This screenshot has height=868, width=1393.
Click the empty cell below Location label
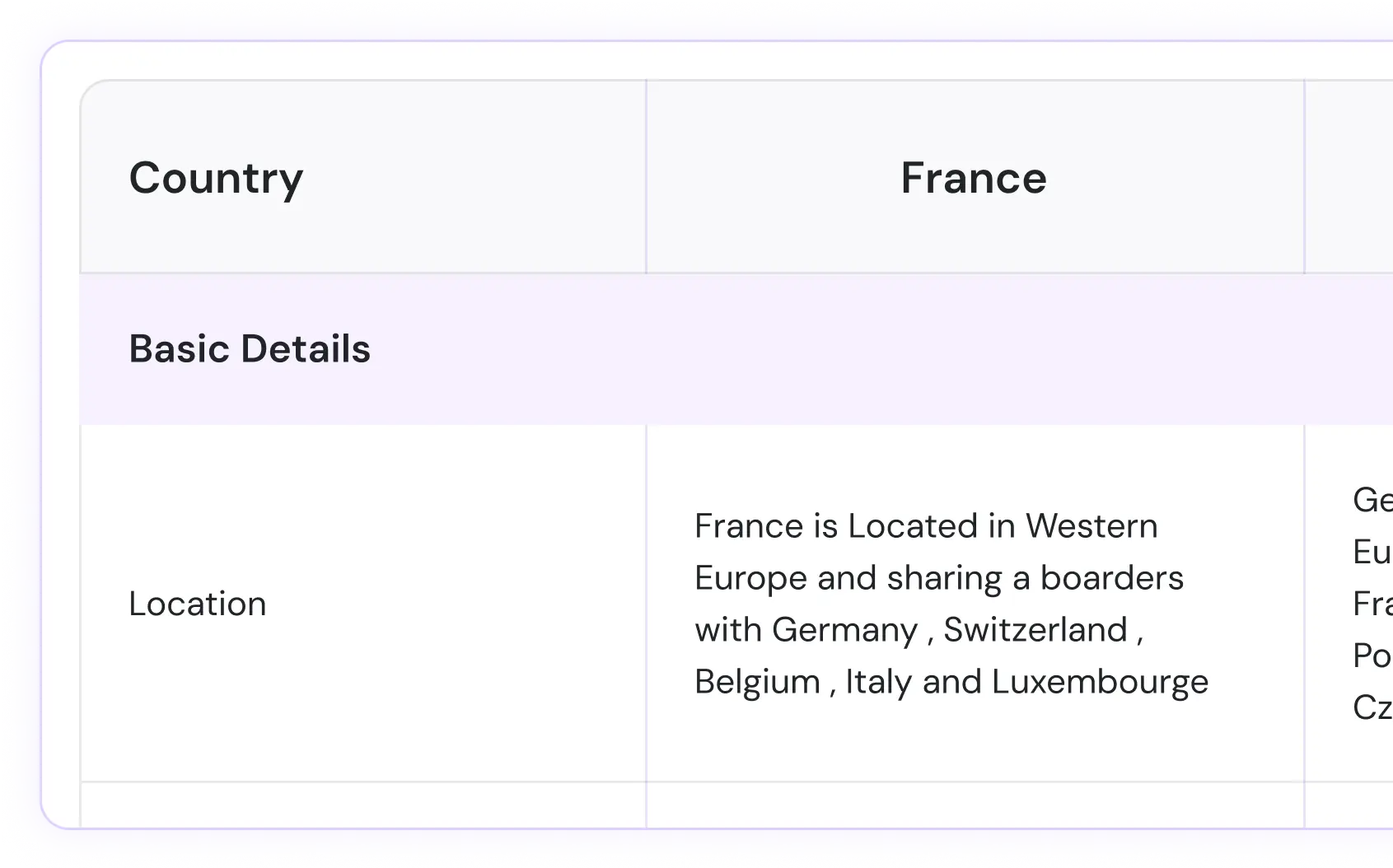click(362, 805)
